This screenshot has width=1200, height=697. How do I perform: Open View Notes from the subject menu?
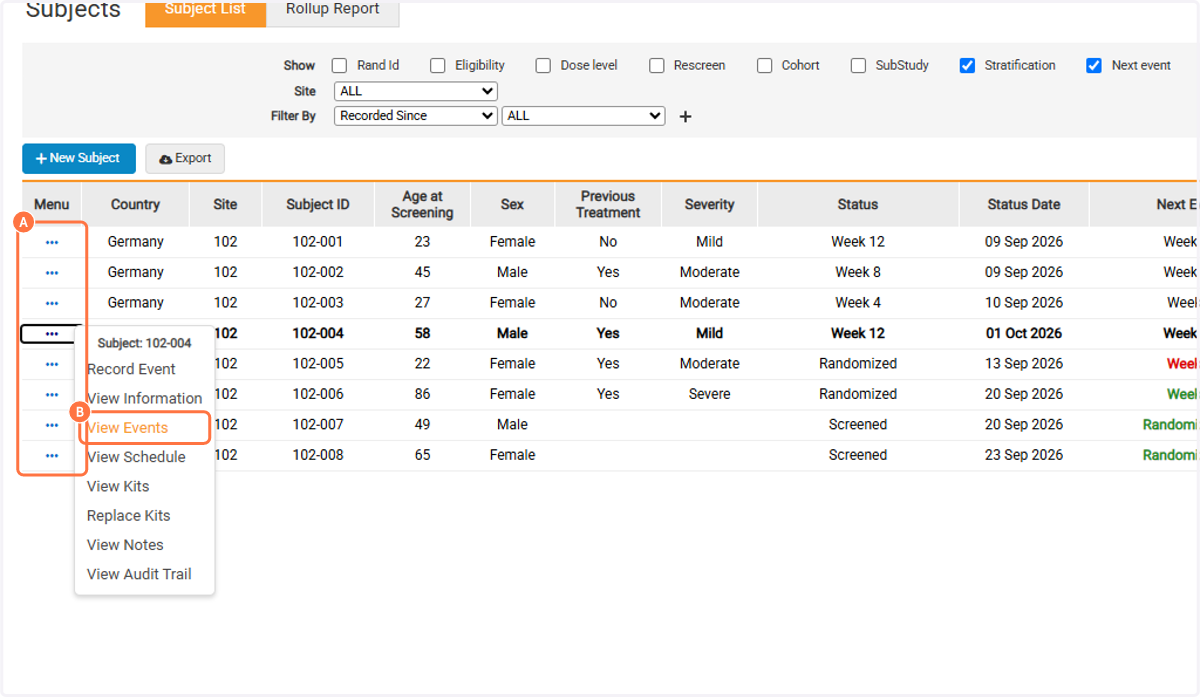coord(125,545)
